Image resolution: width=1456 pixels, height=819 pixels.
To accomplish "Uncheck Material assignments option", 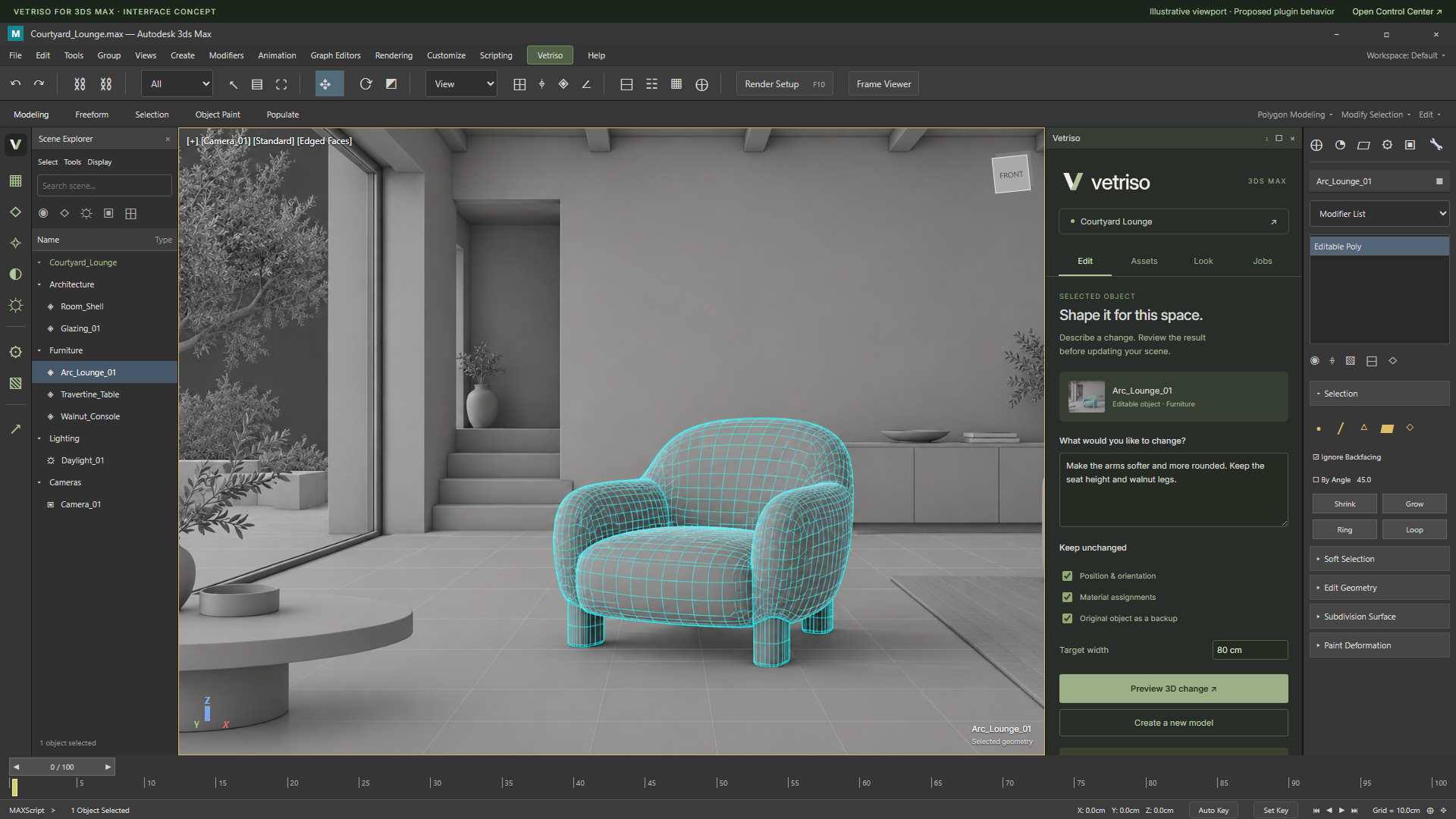I will [x=1067, y=598].
